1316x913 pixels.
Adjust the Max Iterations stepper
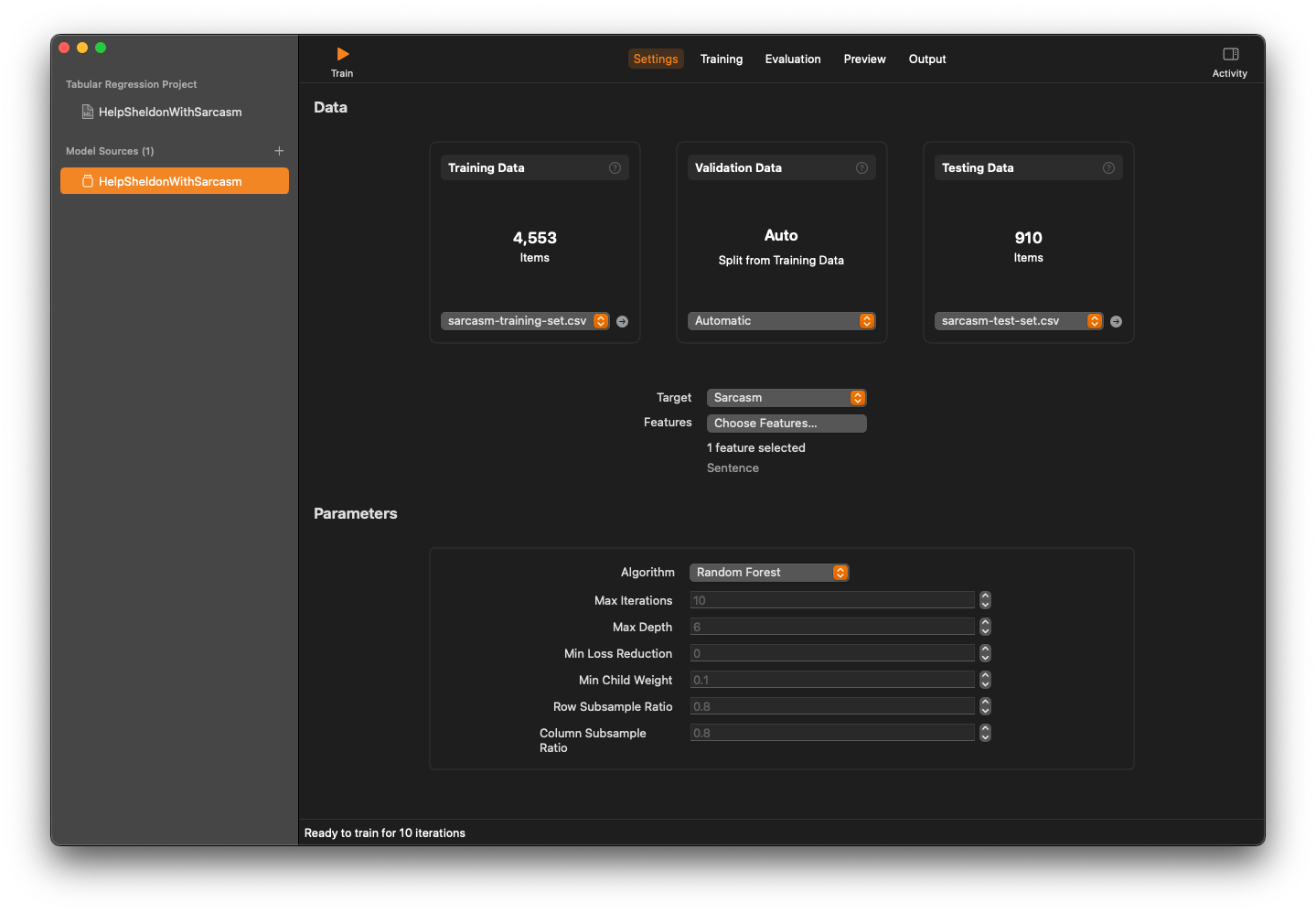tap(985, 600)
